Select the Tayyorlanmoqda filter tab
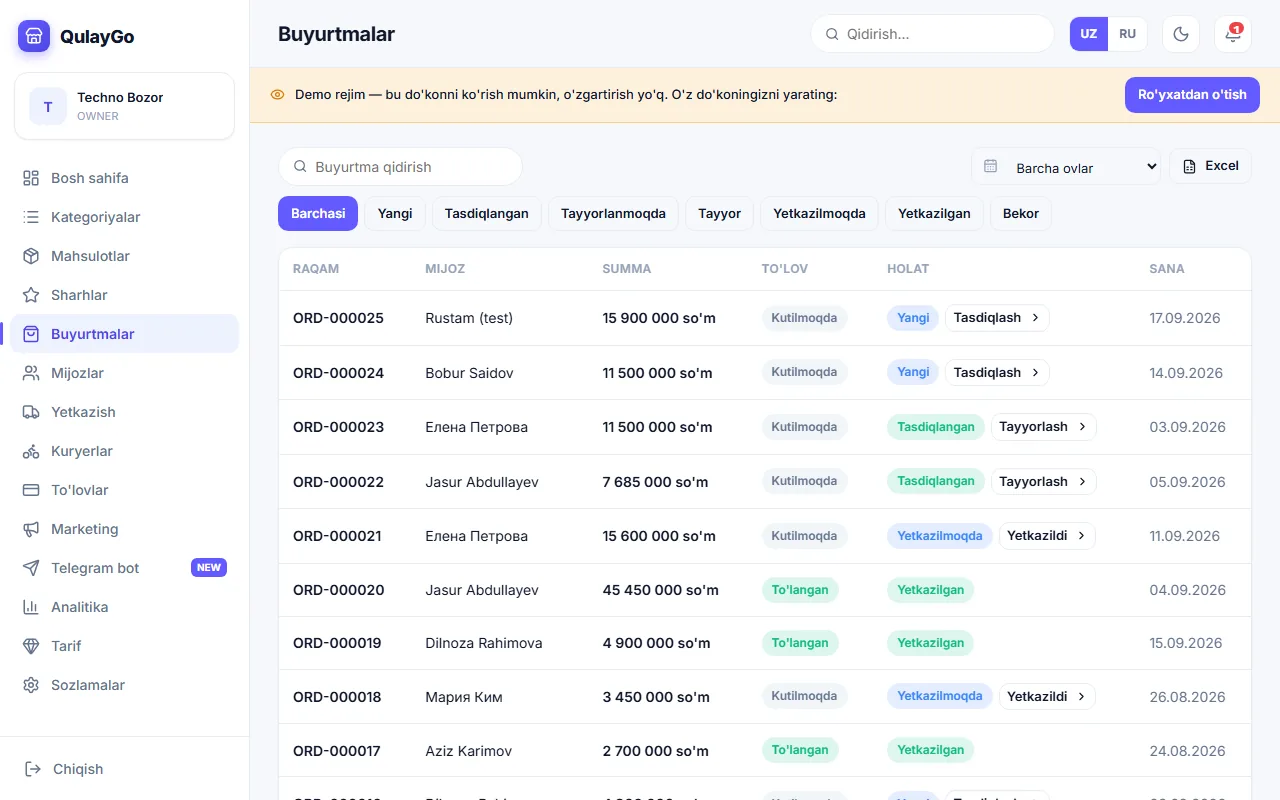The height and width of the screenshot is (800, 1280). click(x=613, y=213)
